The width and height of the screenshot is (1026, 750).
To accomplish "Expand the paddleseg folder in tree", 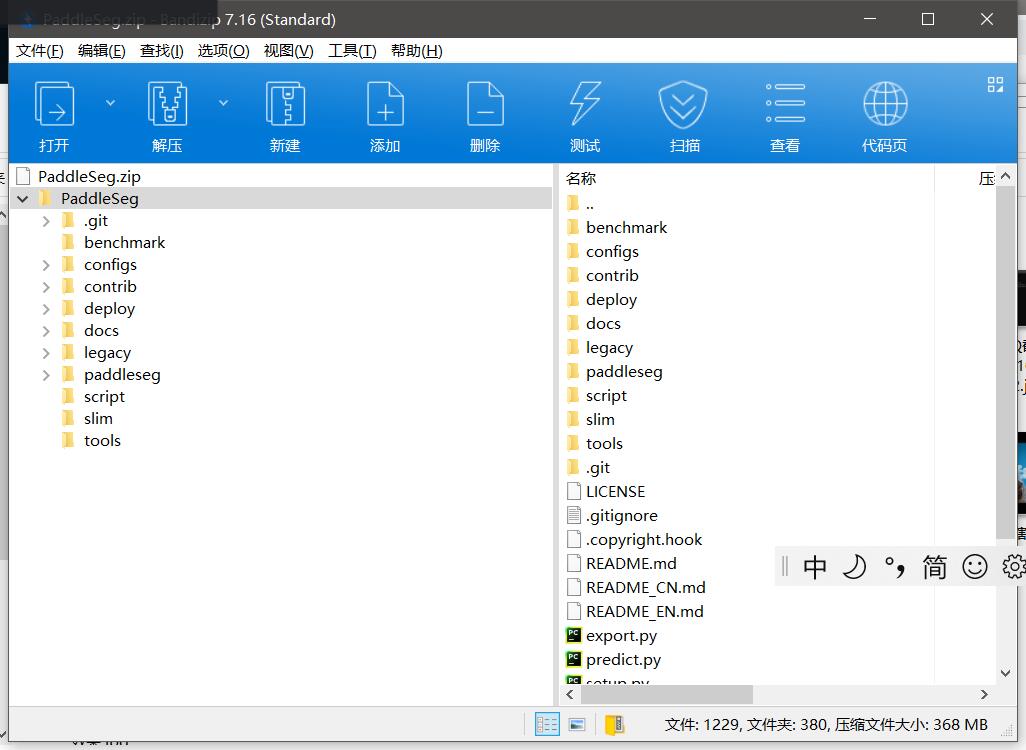I will tap(46, 375).
